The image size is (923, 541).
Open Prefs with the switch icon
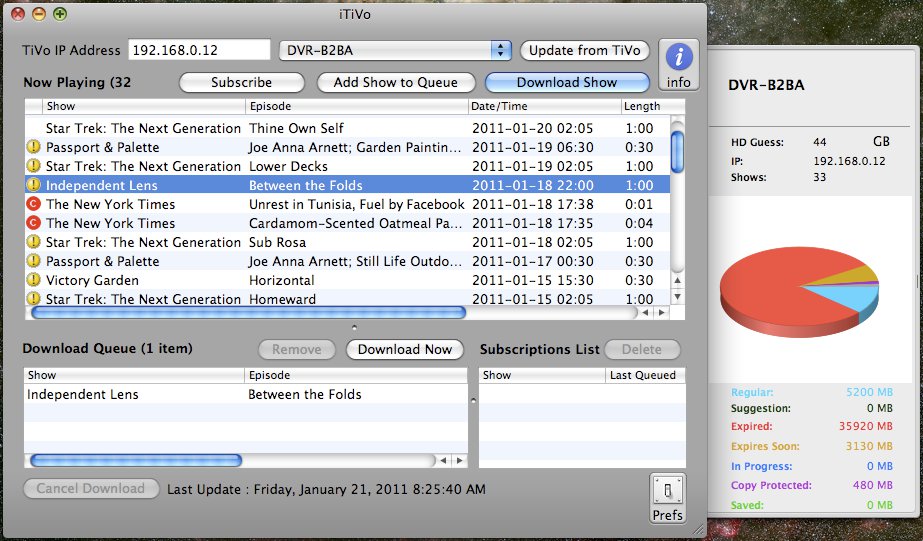tap(668, 498)
